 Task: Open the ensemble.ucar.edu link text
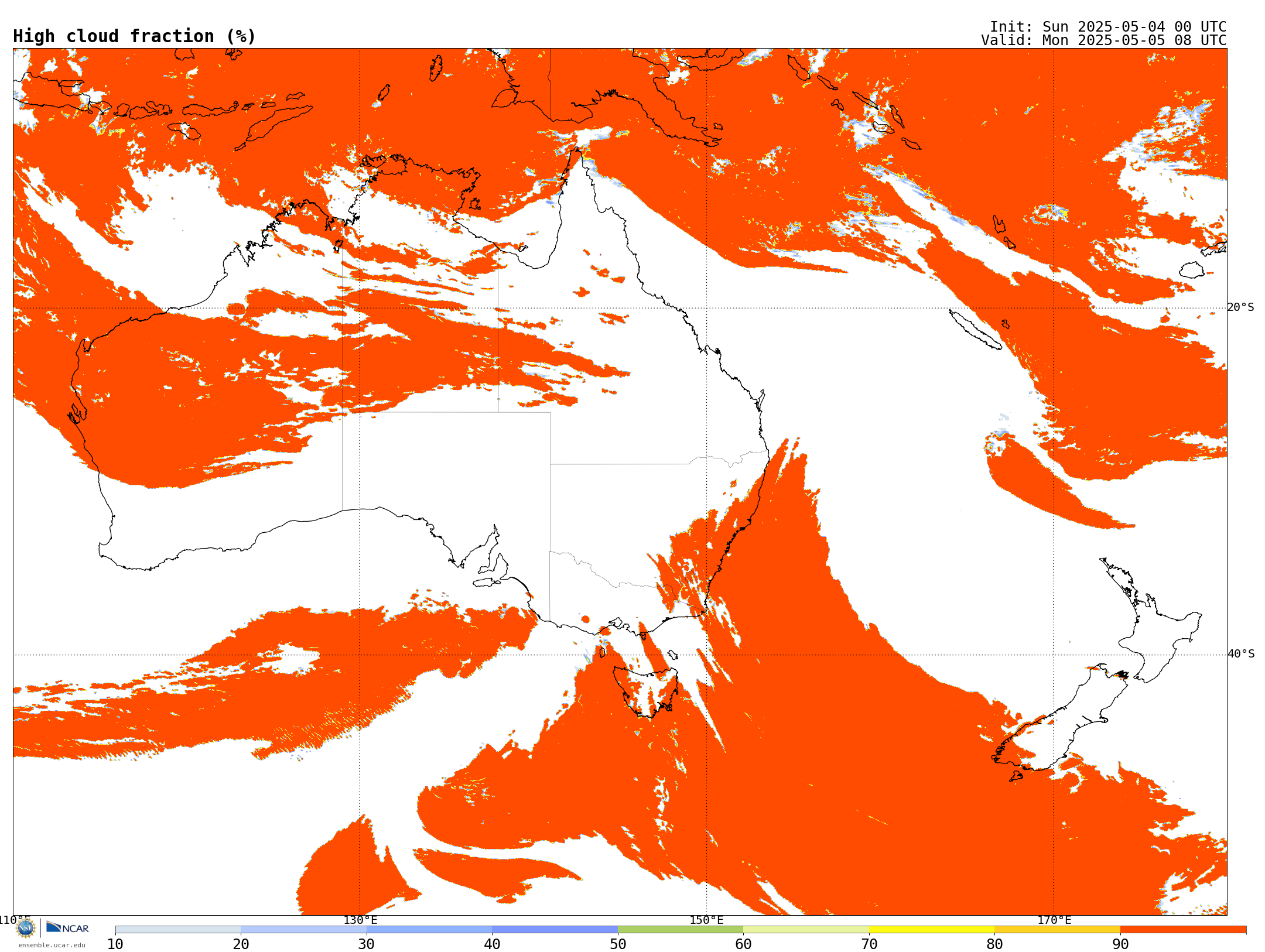(52, 945)
